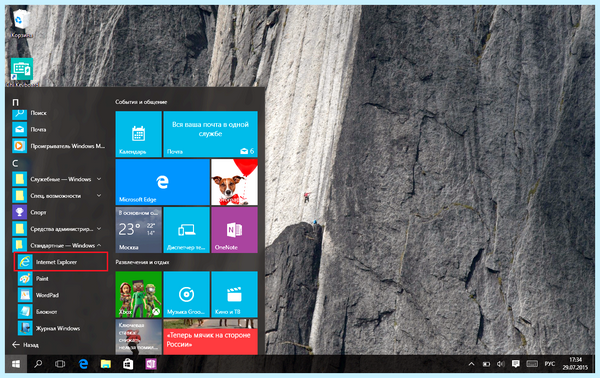Open Поиск app in list

point(59,113)
